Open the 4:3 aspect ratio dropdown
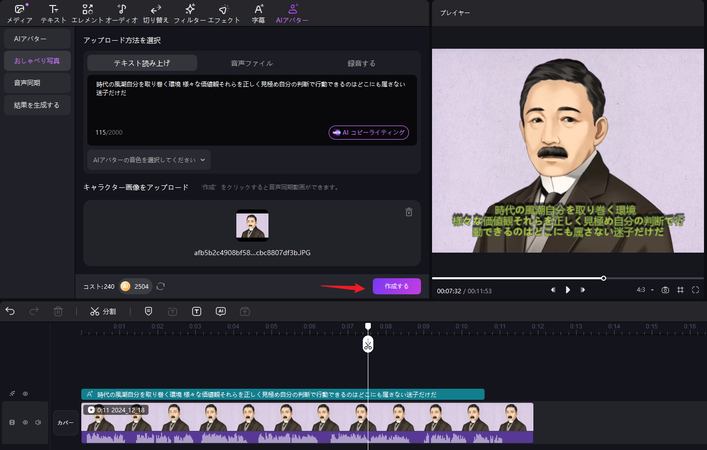The height and width of the screenshot is (450, 707). click(x=644, y=289)
